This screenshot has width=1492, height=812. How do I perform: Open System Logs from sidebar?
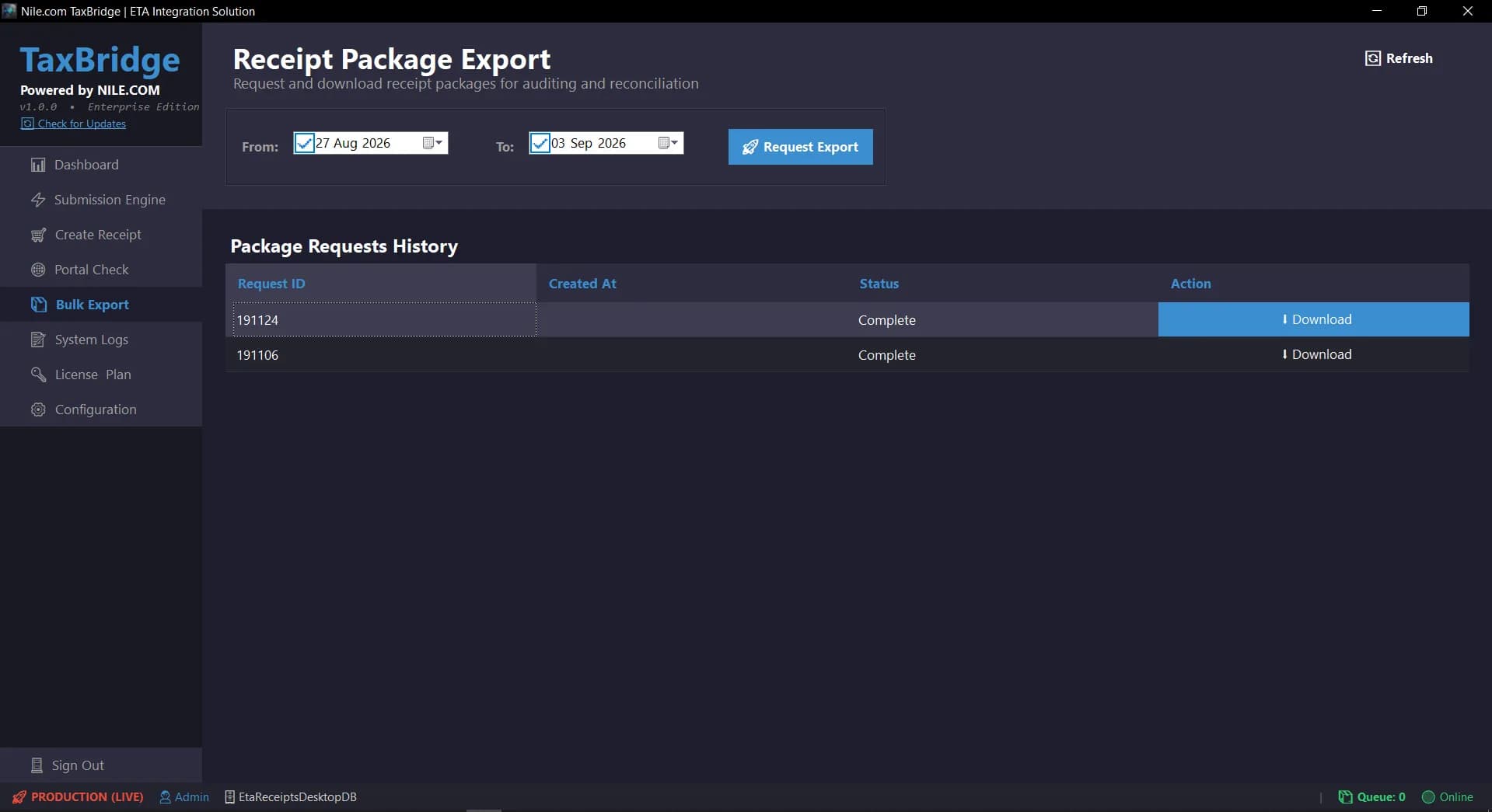tap(101, 340)
